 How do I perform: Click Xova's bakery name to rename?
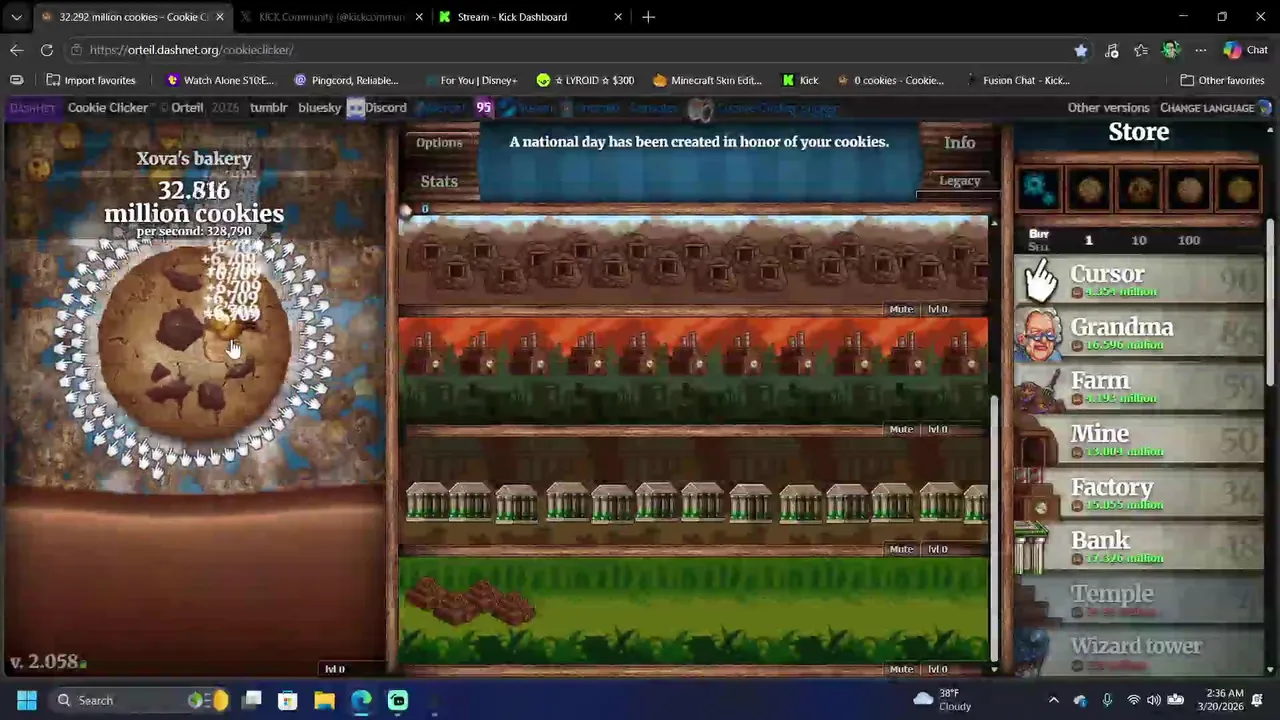point(194,159)
